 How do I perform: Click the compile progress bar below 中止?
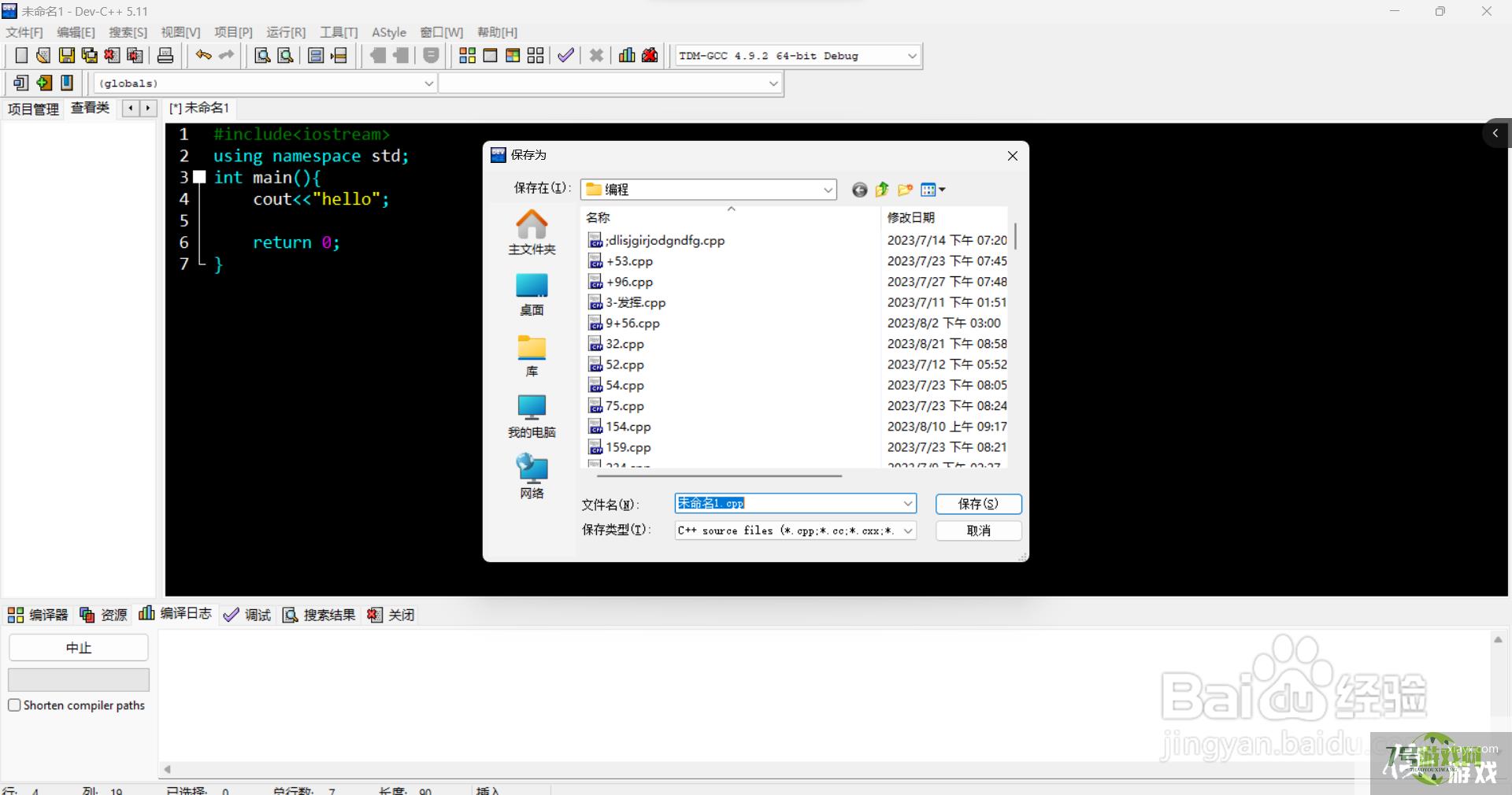click(x=79, y=680)
